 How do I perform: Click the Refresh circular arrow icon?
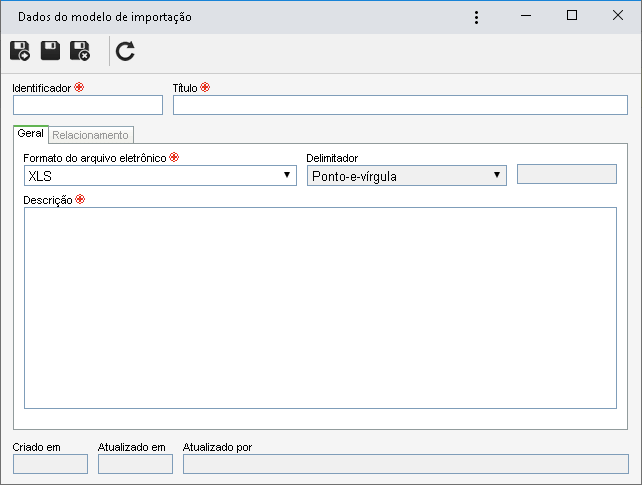pyautogui.click(x=125, y=51)
